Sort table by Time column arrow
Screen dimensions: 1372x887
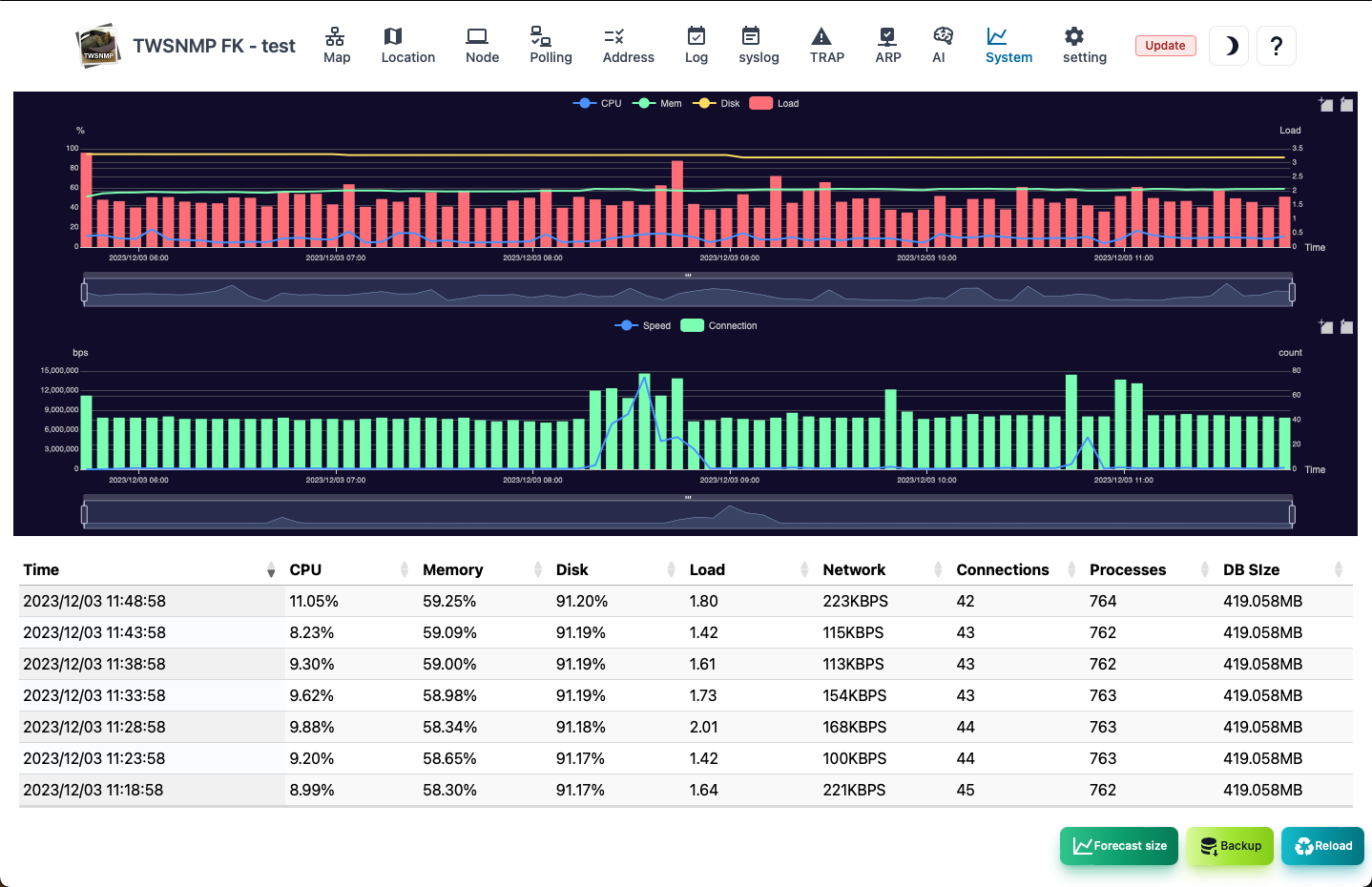pyautogui.click(x=271, y=570)
